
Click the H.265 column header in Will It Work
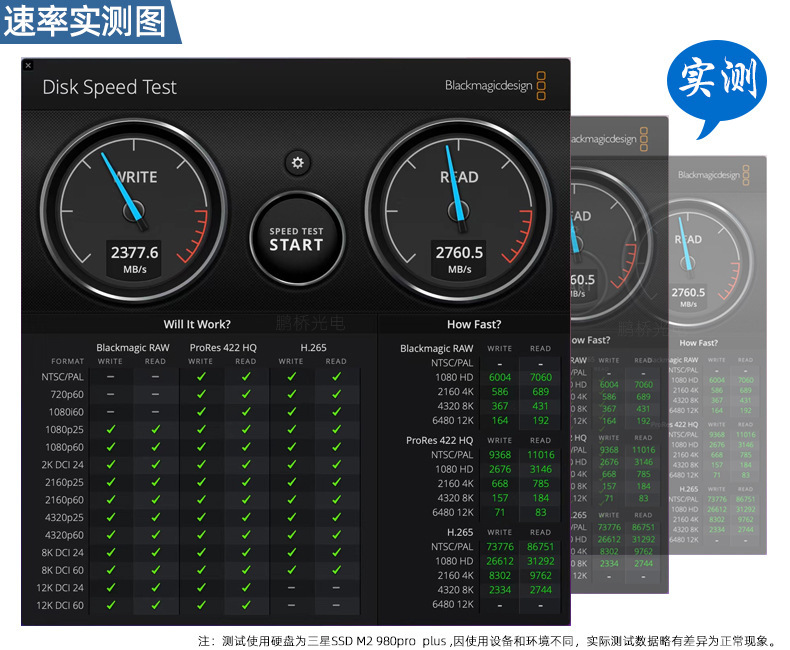tap(313, 348)
